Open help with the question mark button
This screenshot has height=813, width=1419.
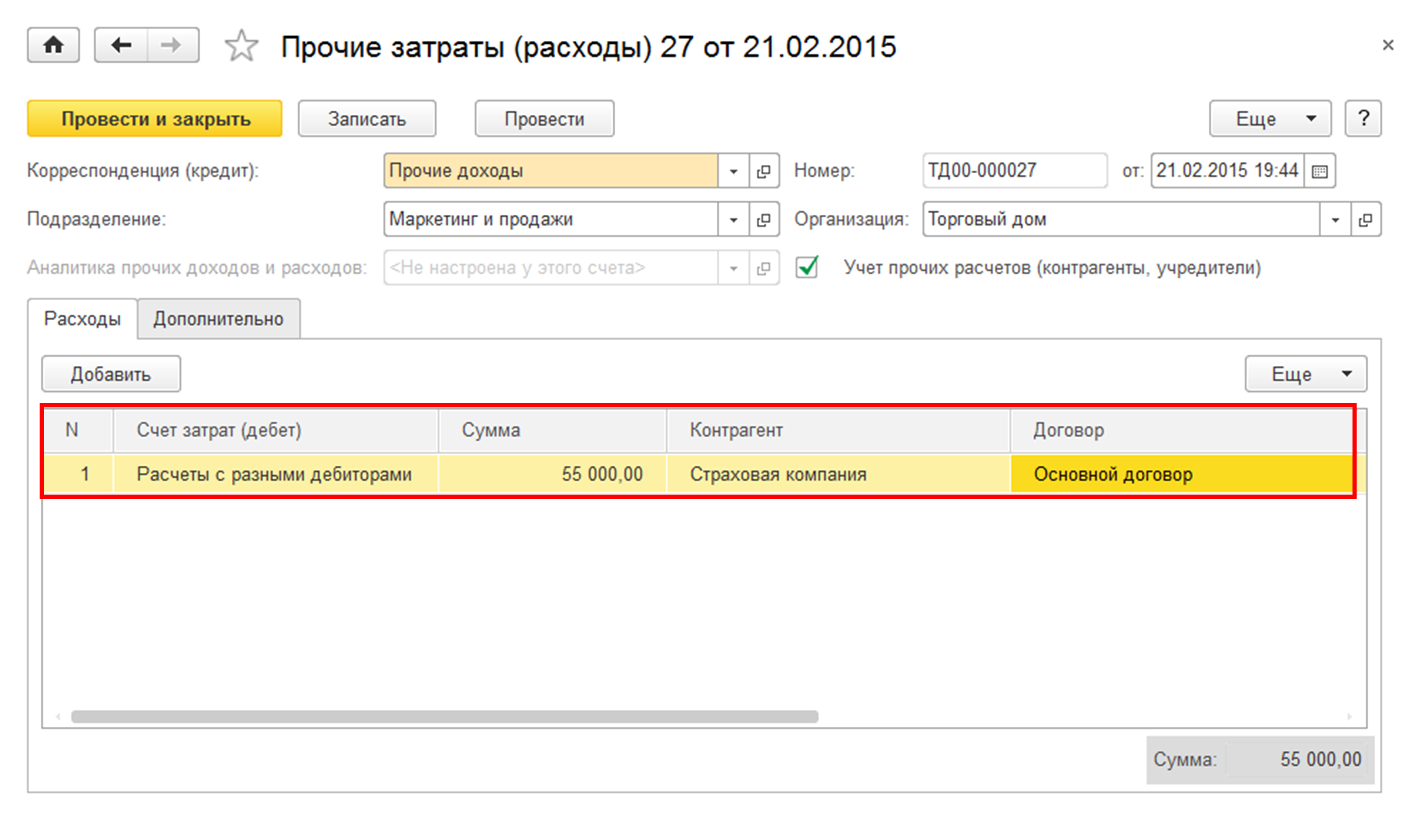pos(1363,118)
